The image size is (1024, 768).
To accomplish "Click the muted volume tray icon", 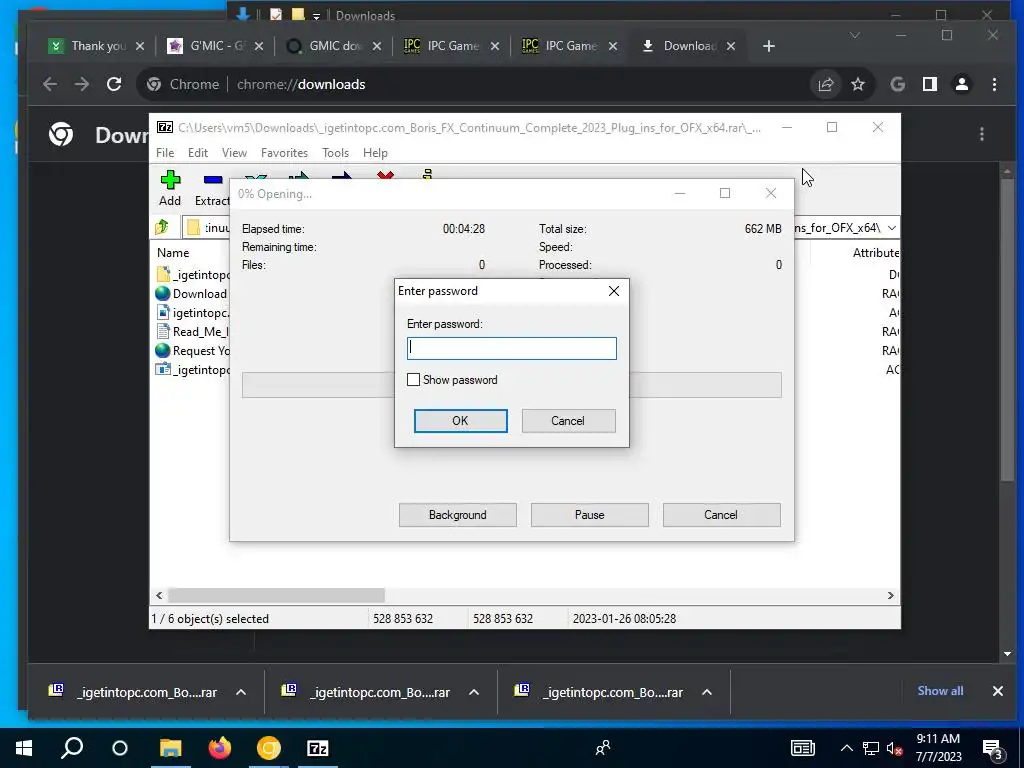I will 894,748.
